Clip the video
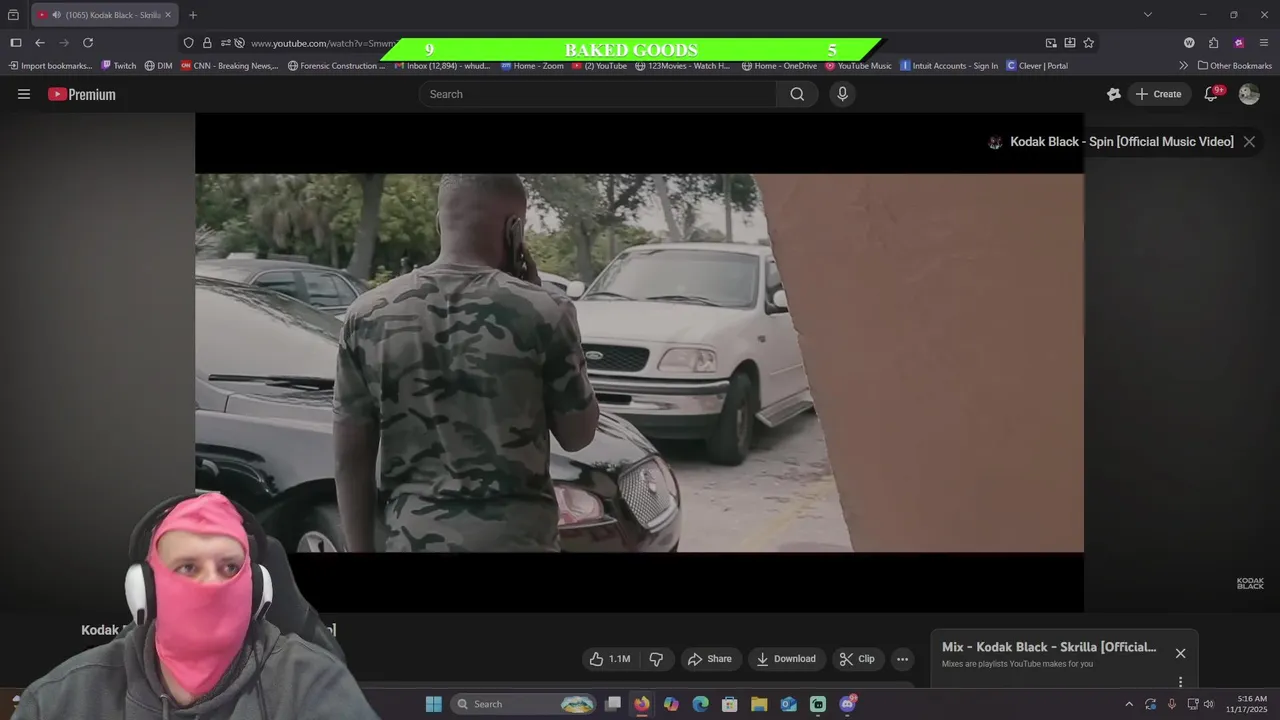Screen dimensions: 1280x720 [857, 659]
